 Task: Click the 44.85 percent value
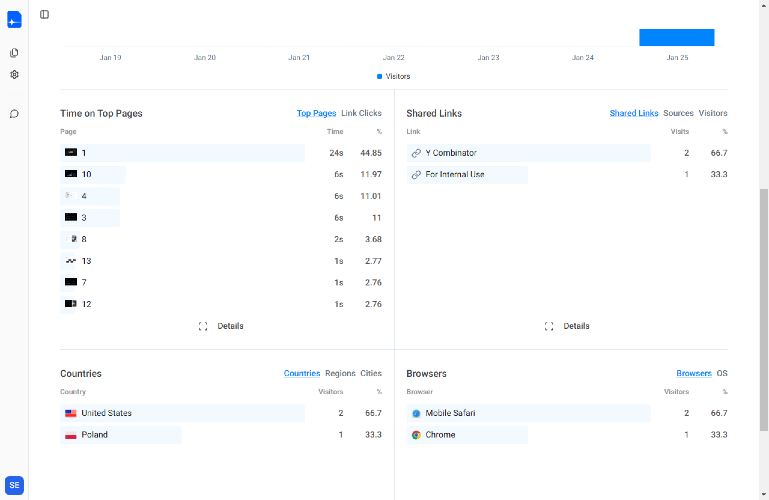pos(371,153)
